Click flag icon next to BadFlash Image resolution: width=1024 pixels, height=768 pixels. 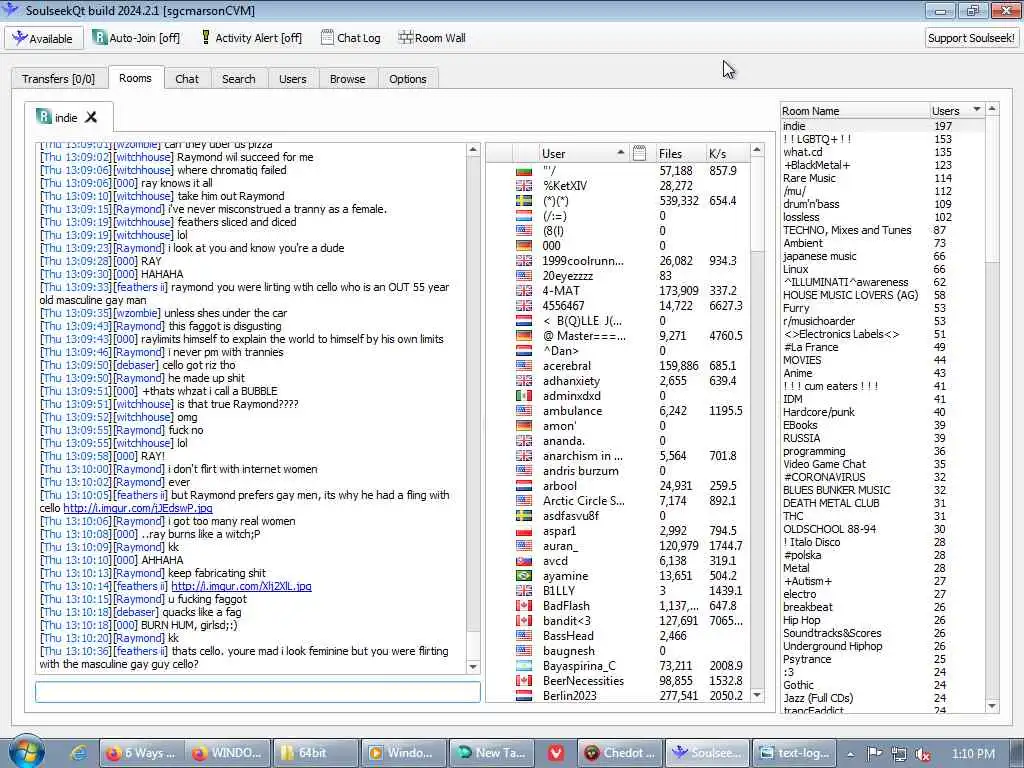point(524,606)
